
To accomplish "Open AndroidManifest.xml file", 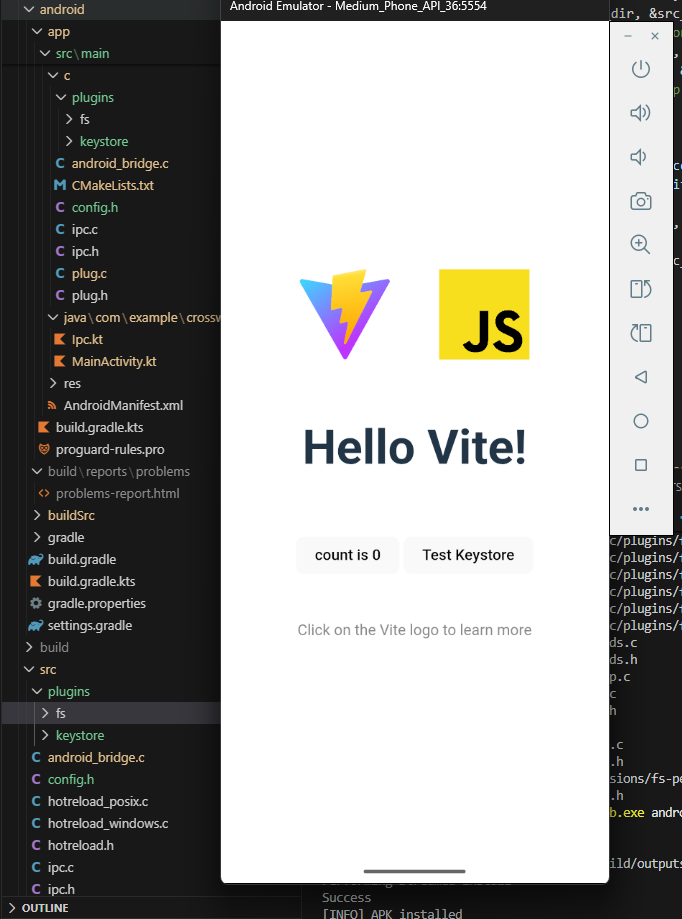I will click(123, 406).
